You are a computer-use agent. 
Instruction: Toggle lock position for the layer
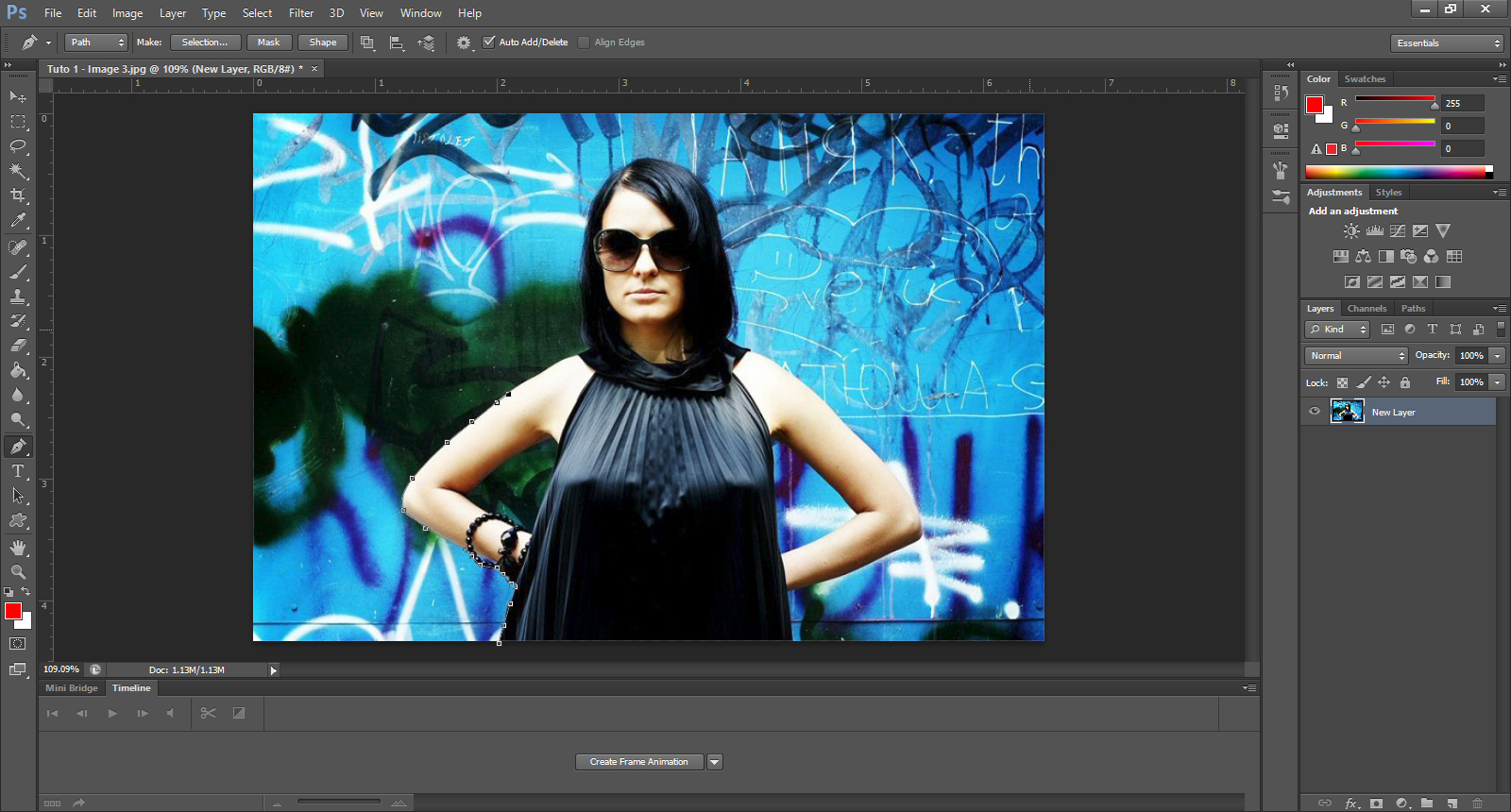tap(1384, 382)
